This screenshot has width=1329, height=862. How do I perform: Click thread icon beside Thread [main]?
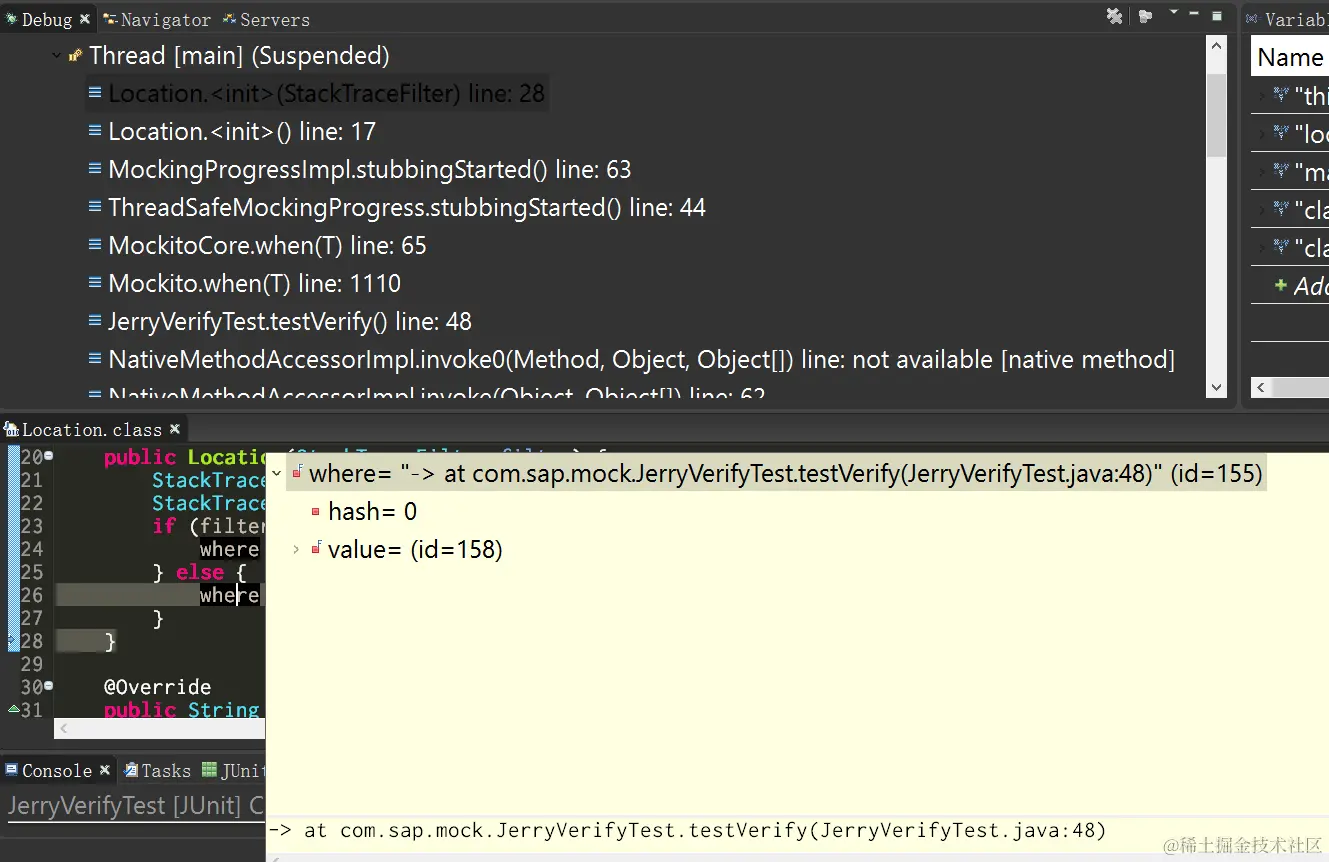(75, 56)
